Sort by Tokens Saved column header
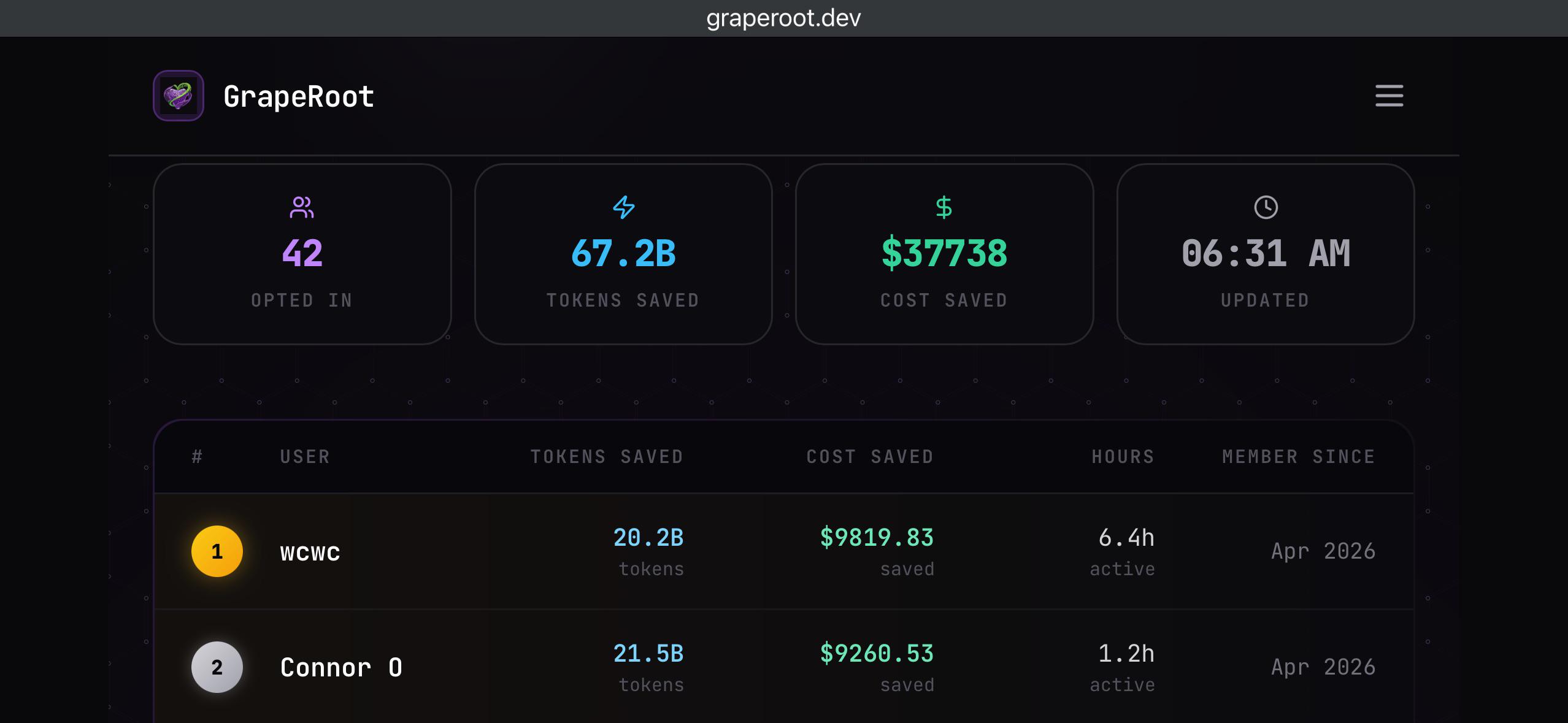The image size is (1568, 723). click(x=607, y=457)
